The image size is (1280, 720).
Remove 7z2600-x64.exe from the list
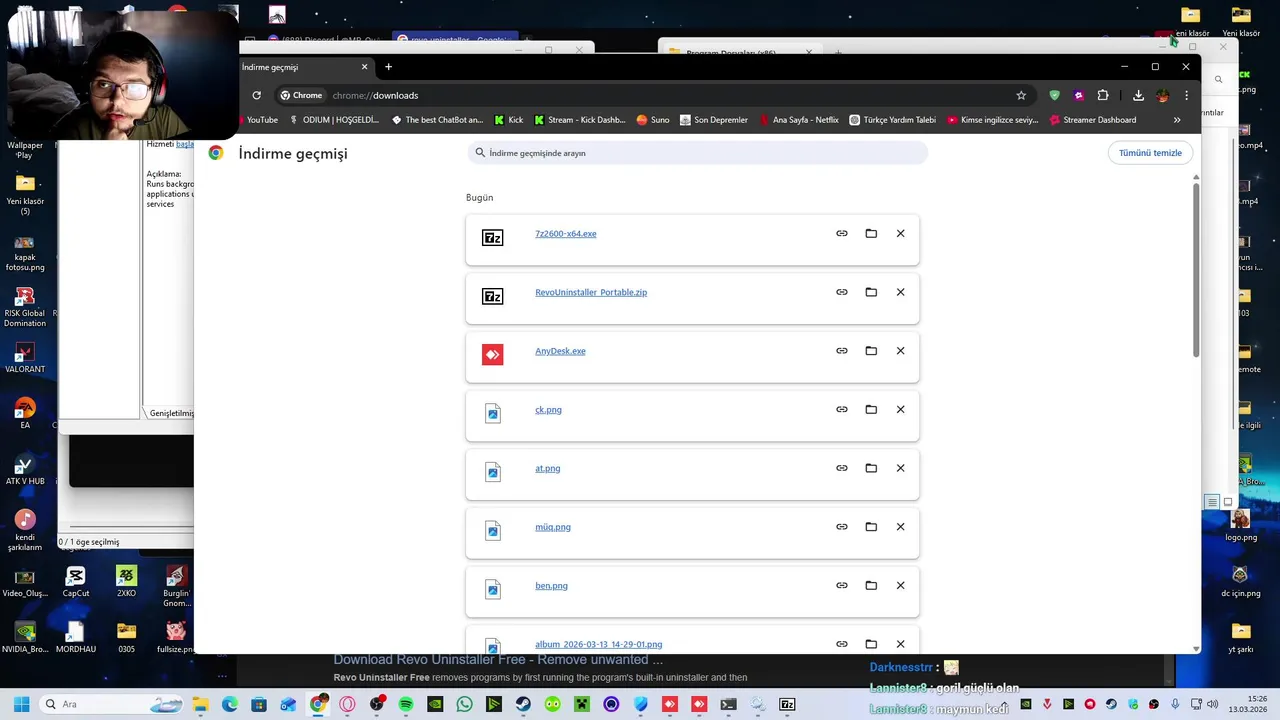pos(900,234)
